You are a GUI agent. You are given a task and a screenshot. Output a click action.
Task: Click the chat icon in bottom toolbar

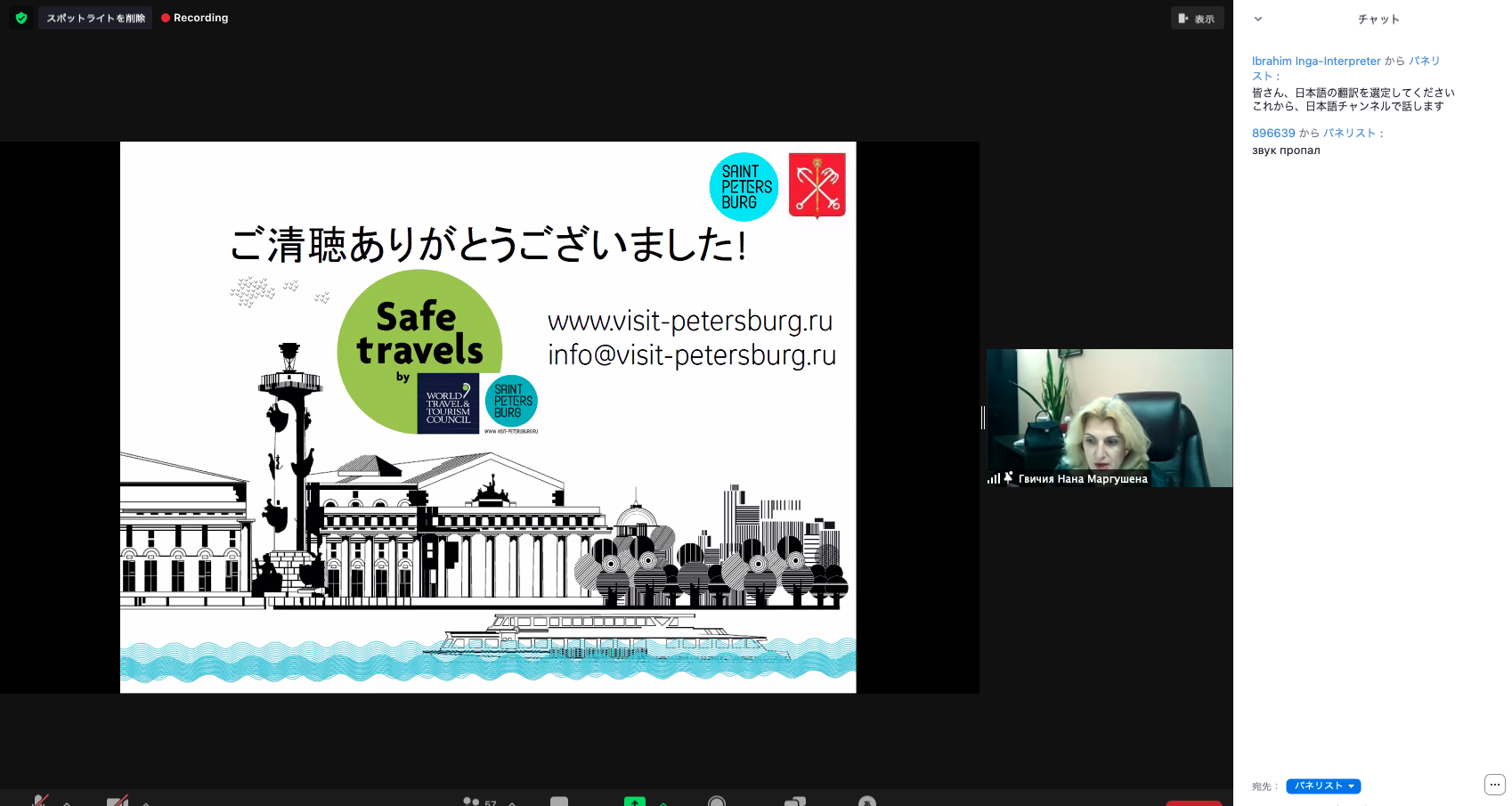[x=559, y=802]
